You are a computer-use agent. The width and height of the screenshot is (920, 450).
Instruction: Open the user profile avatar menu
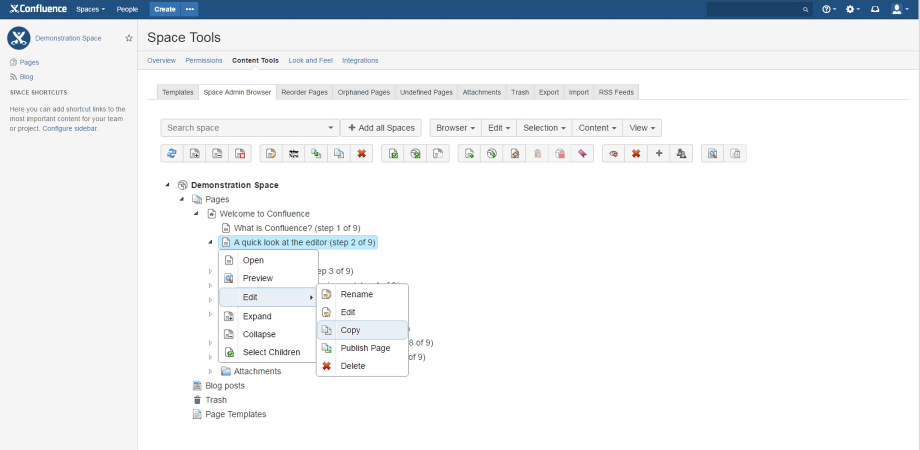(x=899, y=9)
